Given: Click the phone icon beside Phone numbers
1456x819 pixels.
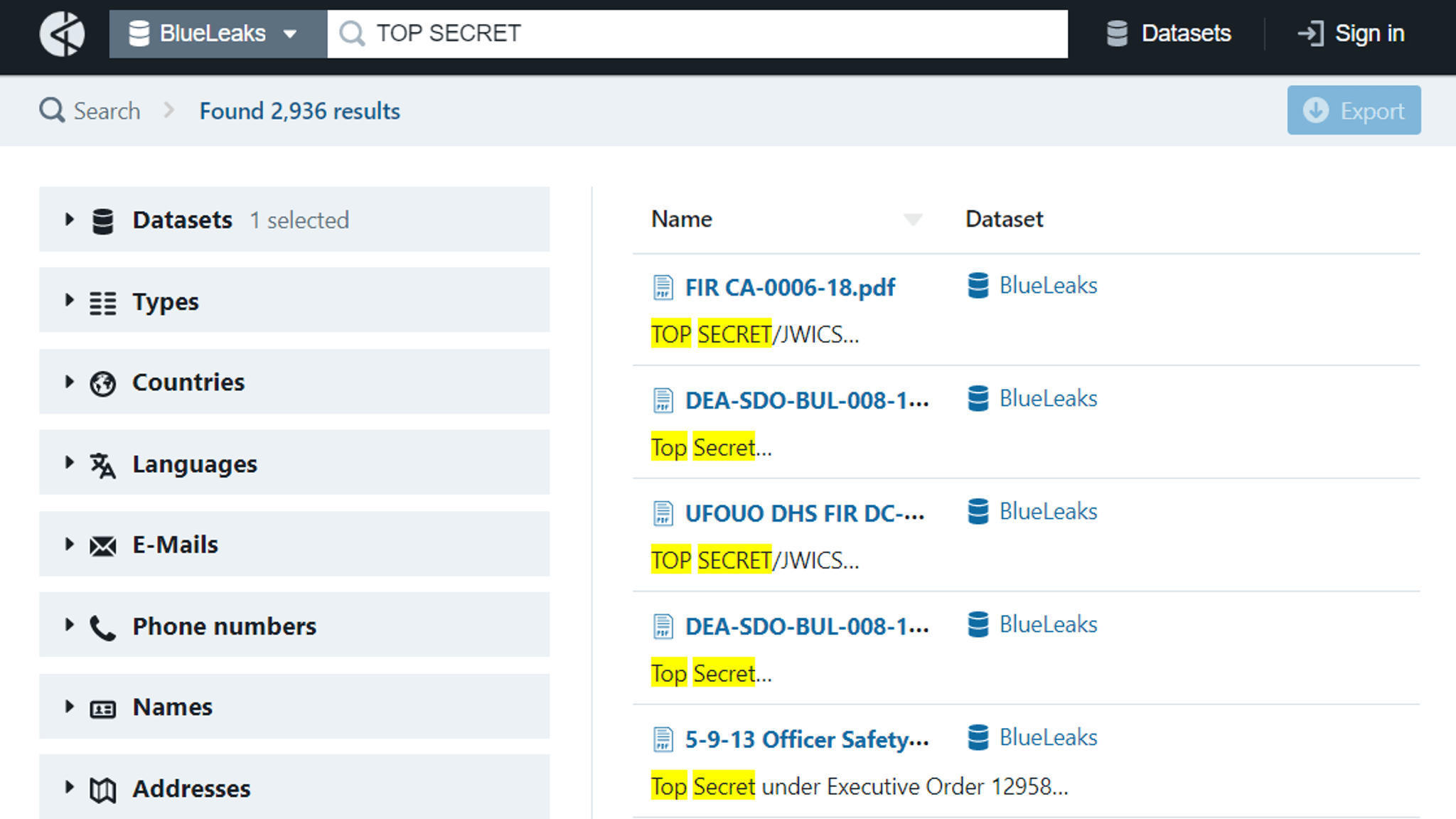Looking at the screenshot, I should 103,626.
